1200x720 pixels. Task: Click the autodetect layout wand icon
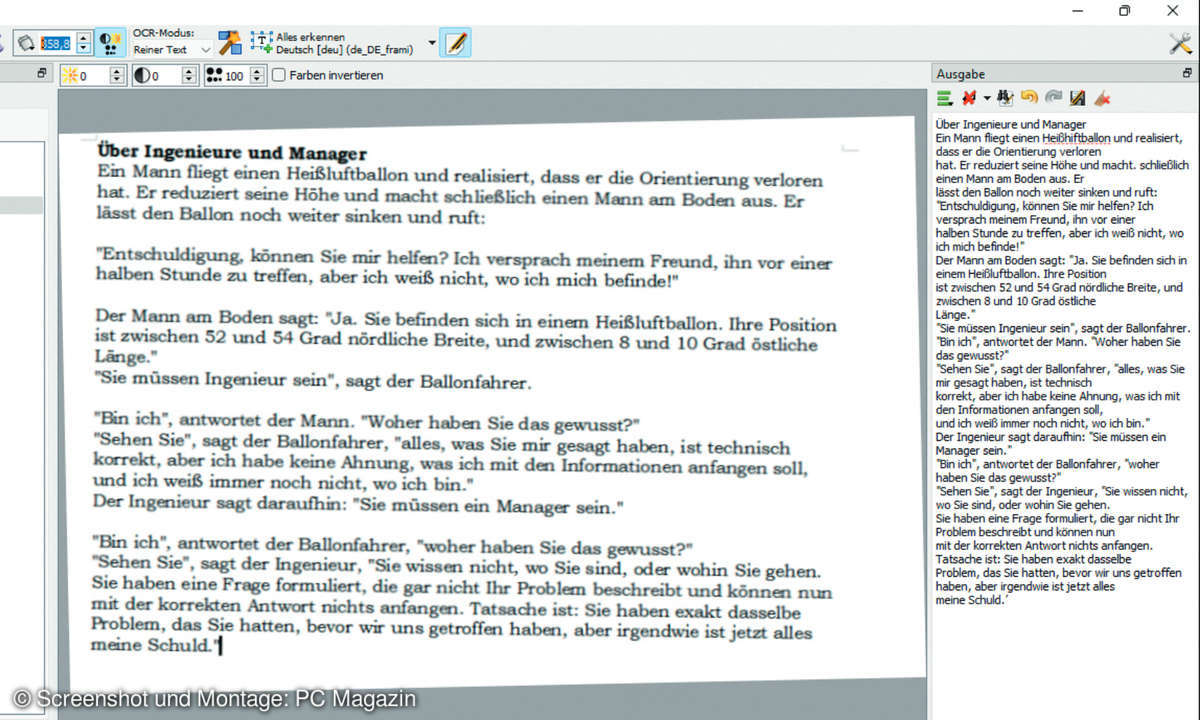(230, 43)
